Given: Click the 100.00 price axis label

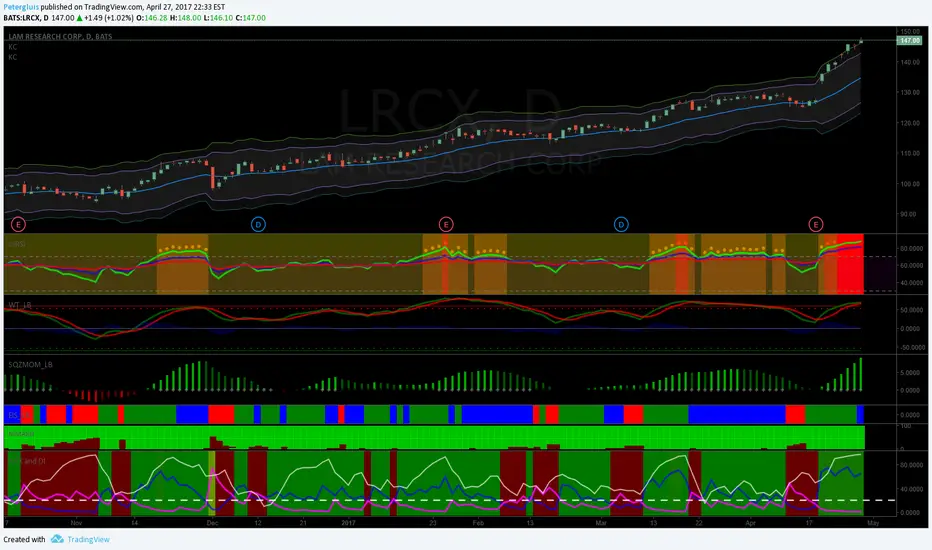Looking at the screenshot, I should click(x=910, y=184).
